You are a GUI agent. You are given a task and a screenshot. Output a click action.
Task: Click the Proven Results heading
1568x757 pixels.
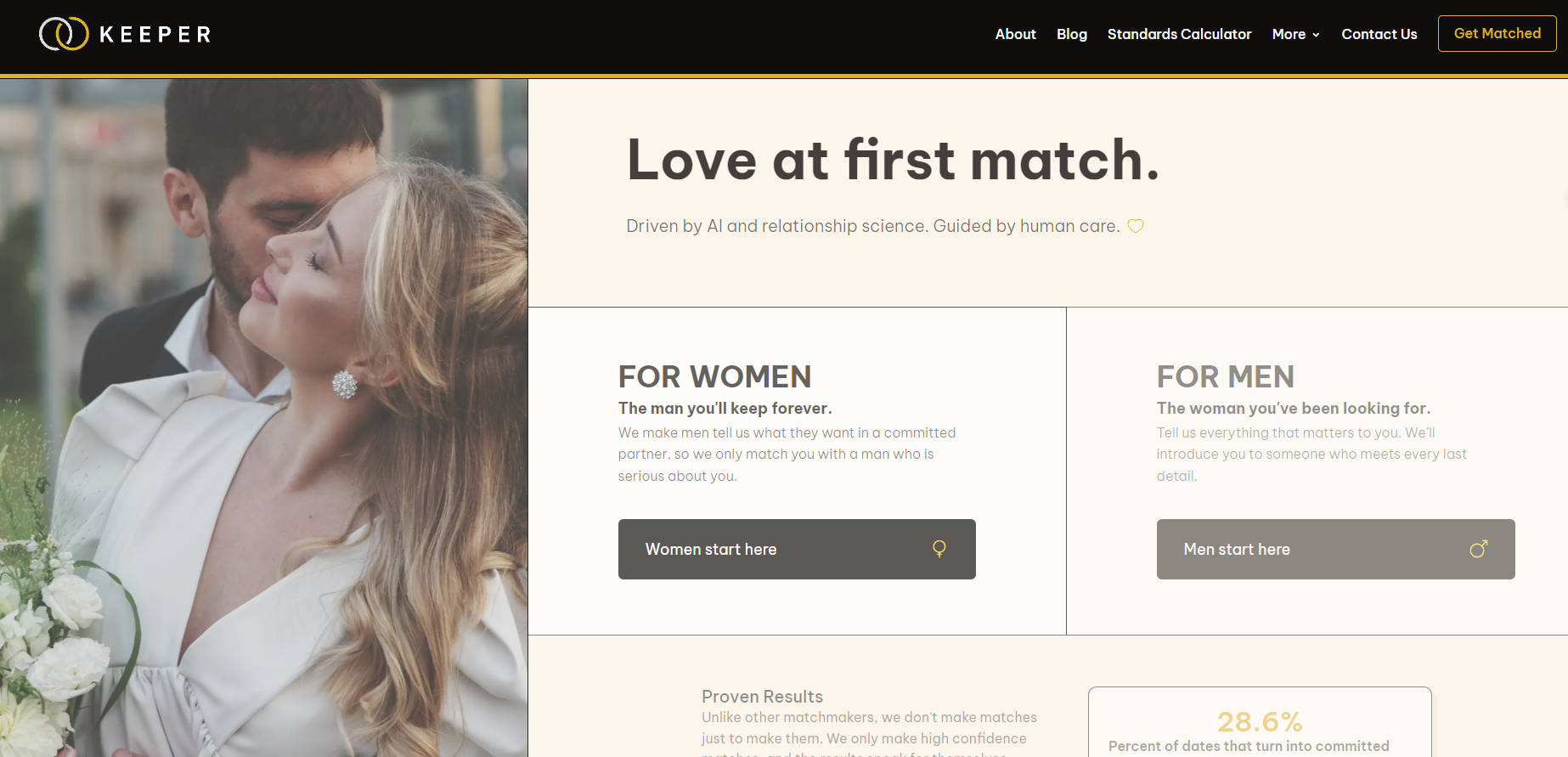click(x=762, y=697)
